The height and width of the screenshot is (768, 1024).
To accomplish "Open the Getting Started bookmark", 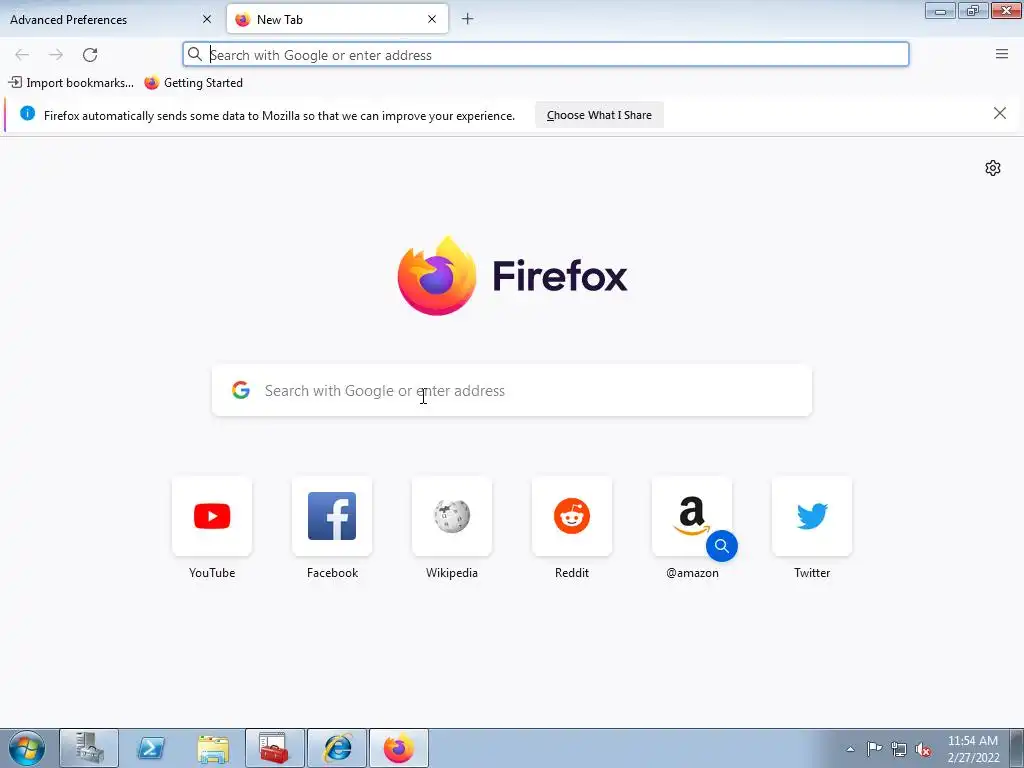I will click(193, 83).
